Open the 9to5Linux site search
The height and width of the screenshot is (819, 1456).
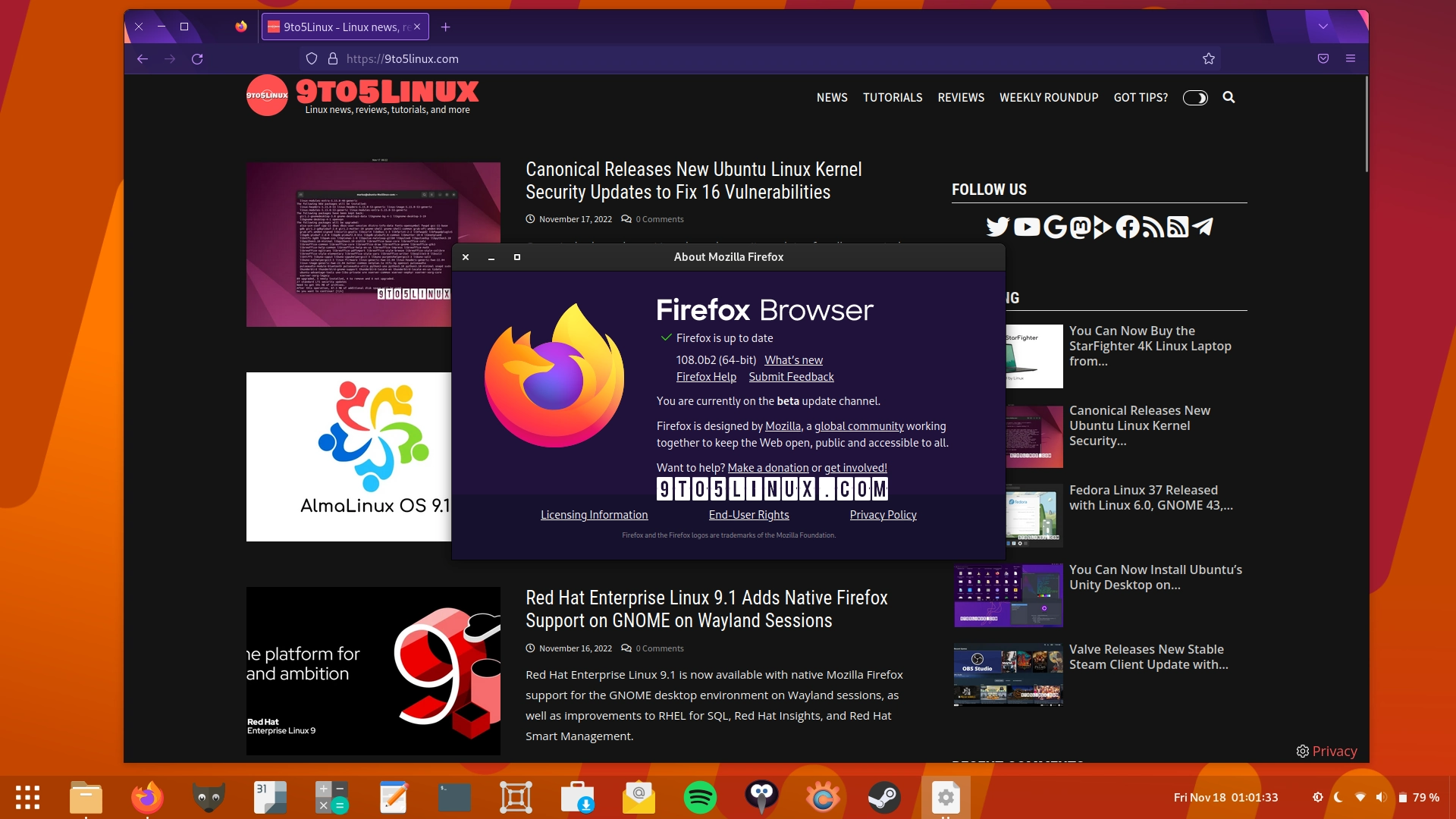point(1230,98)
